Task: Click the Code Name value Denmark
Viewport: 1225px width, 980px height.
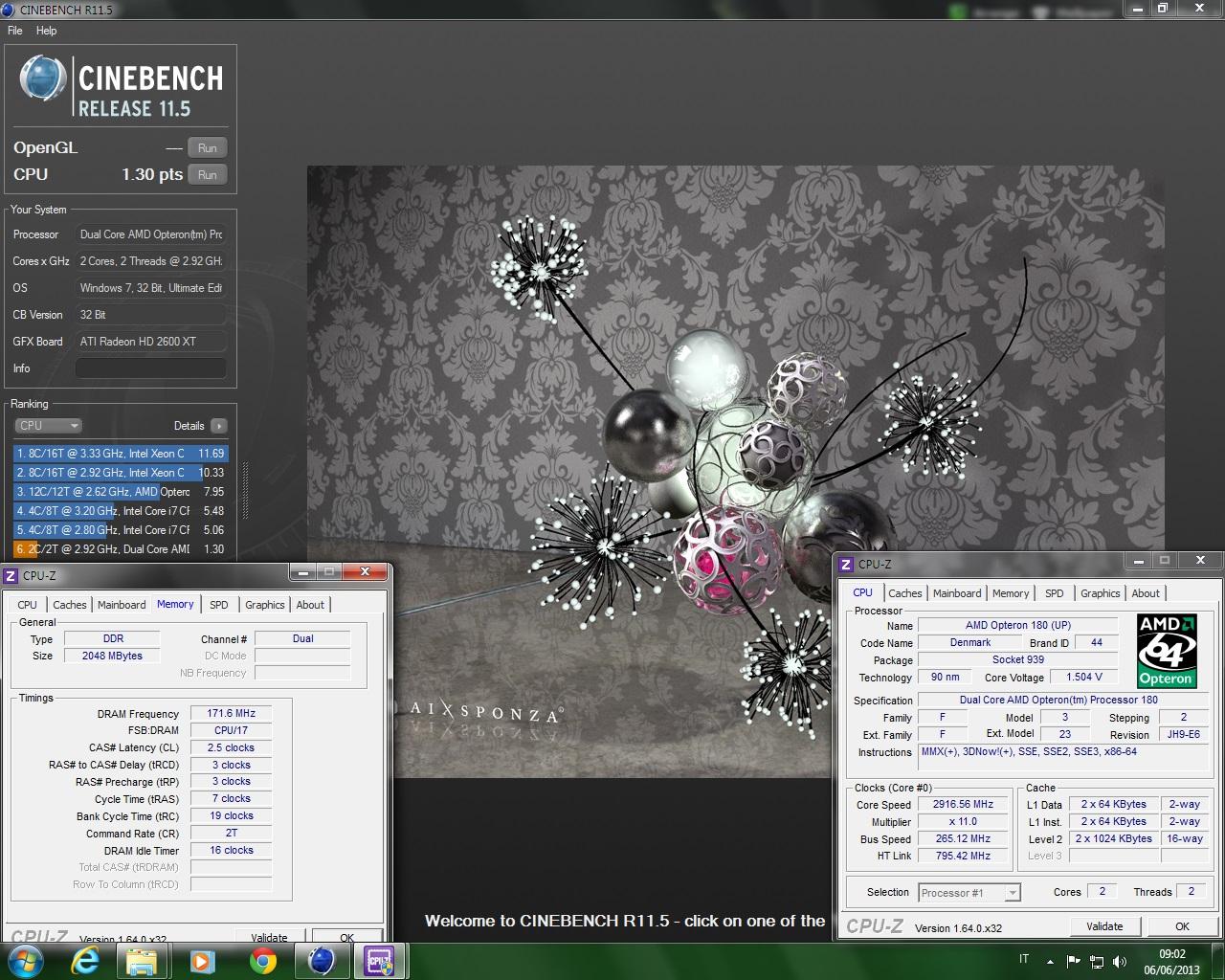Action: pos(970,642)
